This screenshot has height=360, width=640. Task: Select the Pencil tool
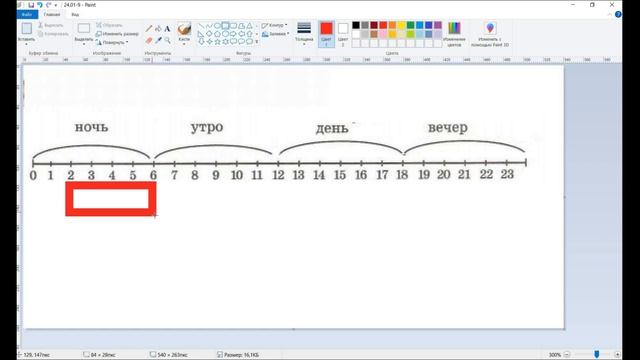point(149,29)
